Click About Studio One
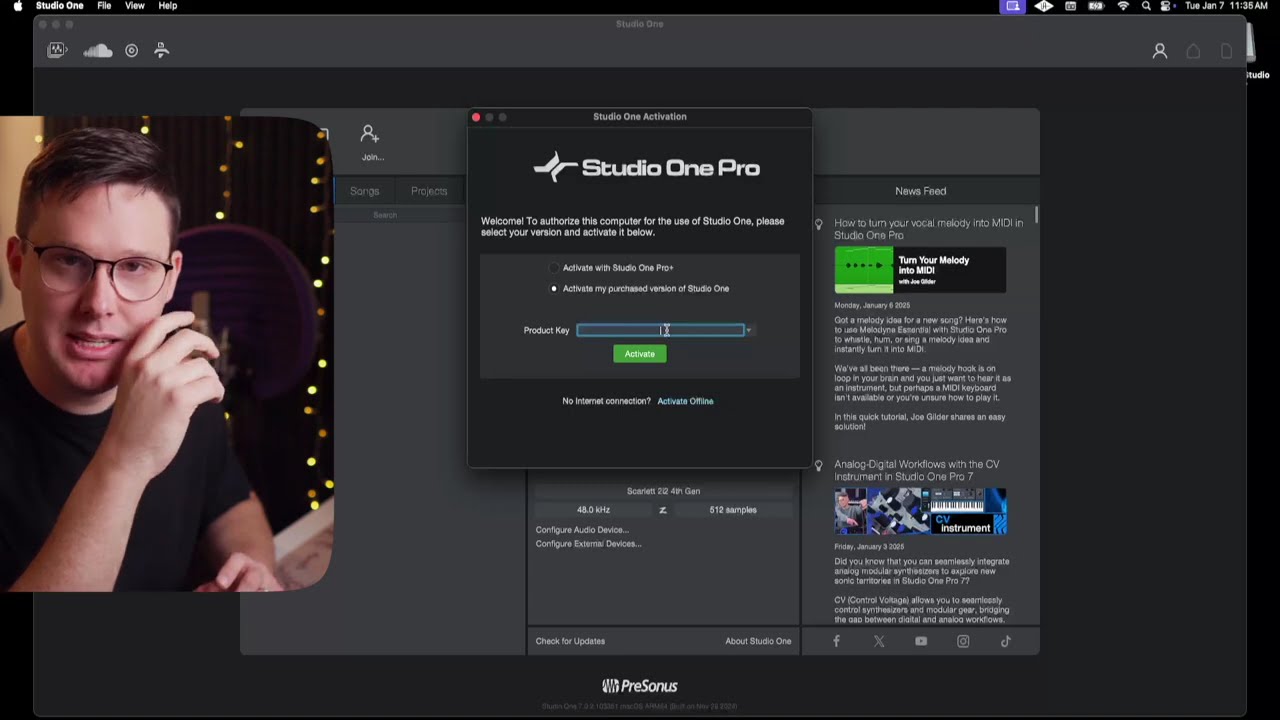Image resolution: width=1280 pixels, height=720 pixels. (758, 641)
